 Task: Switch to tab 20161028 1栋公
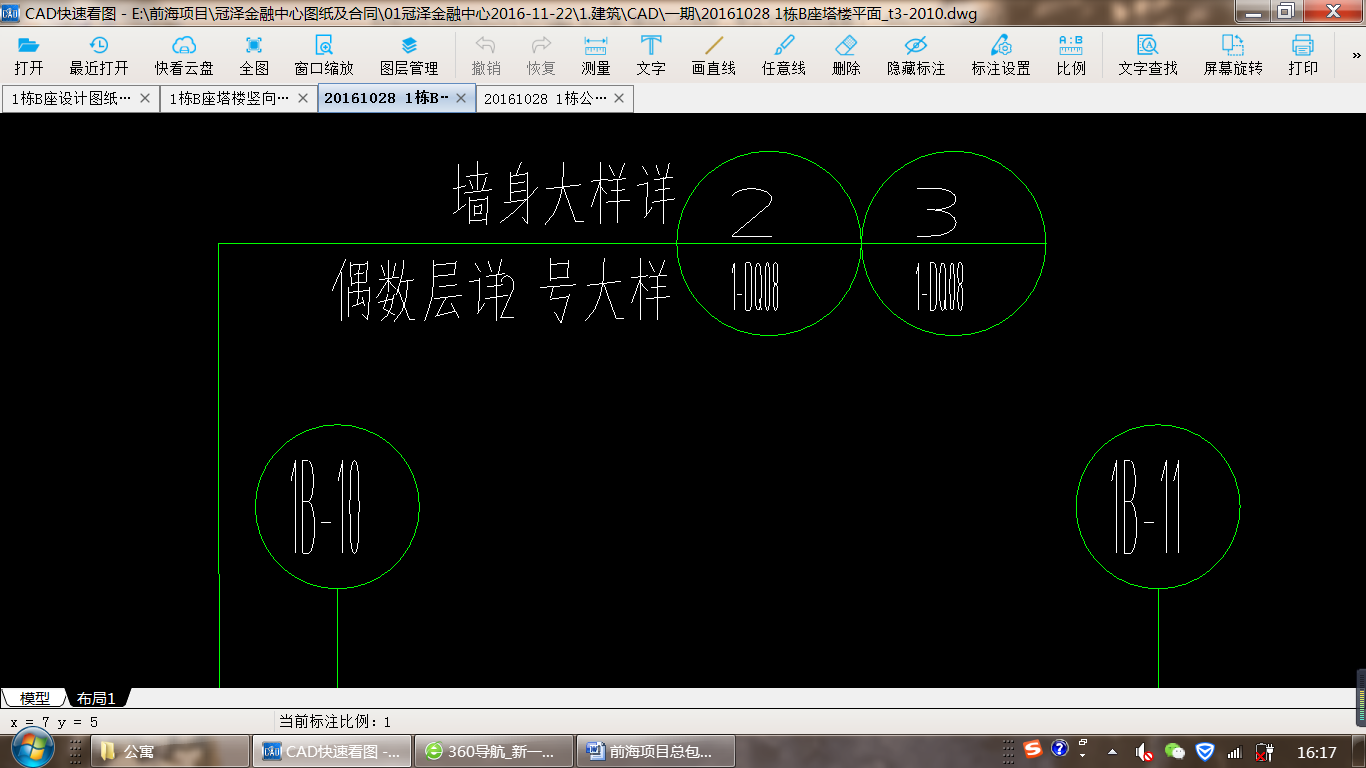coord(545,98)
